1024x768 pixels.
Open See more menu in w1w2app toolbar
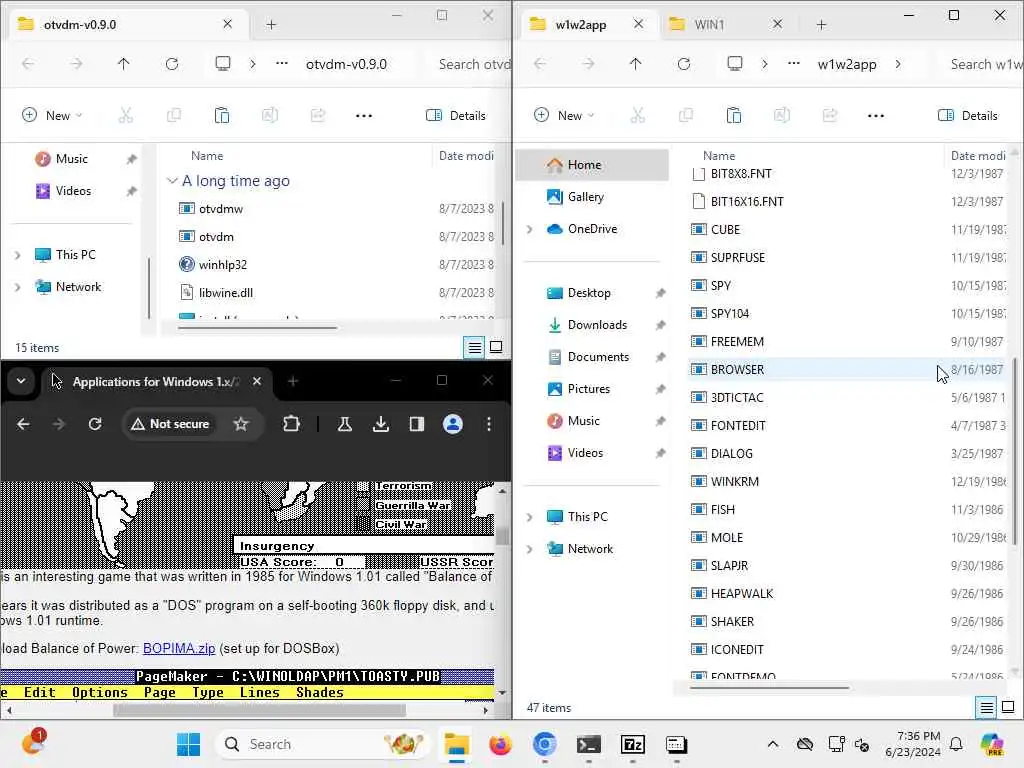(876, 116)
